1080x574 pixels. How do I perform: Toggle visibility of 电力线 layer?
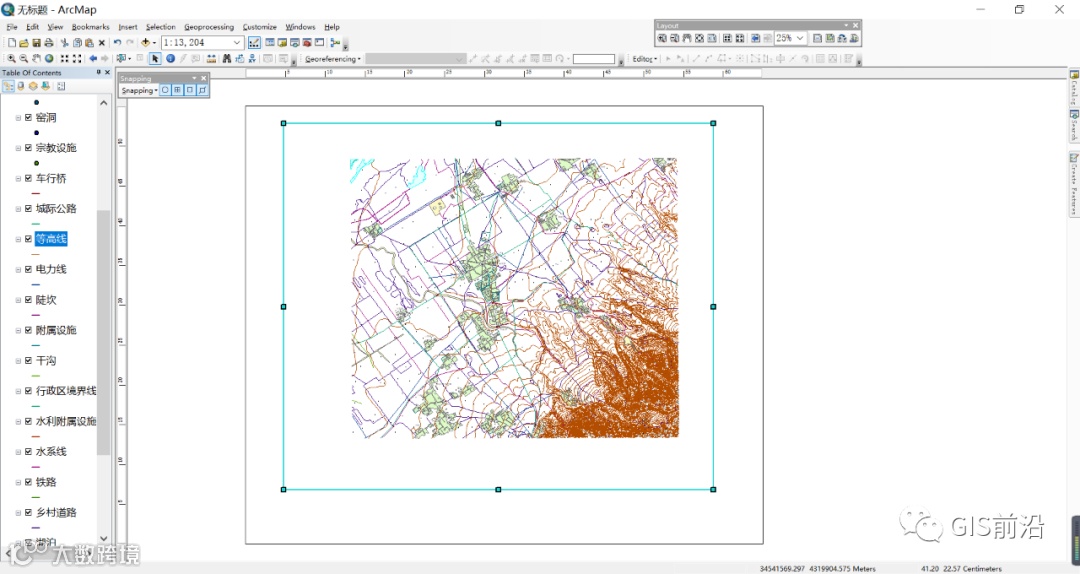[28, 269]
